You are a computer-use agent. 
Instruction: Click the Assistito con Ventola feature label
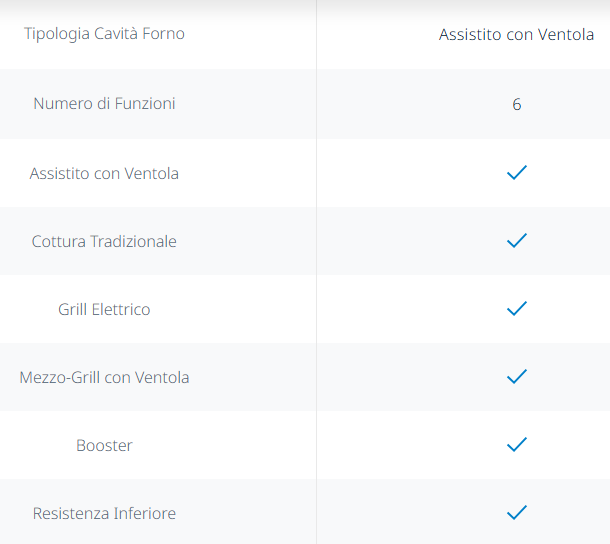(x=104, y=173)
